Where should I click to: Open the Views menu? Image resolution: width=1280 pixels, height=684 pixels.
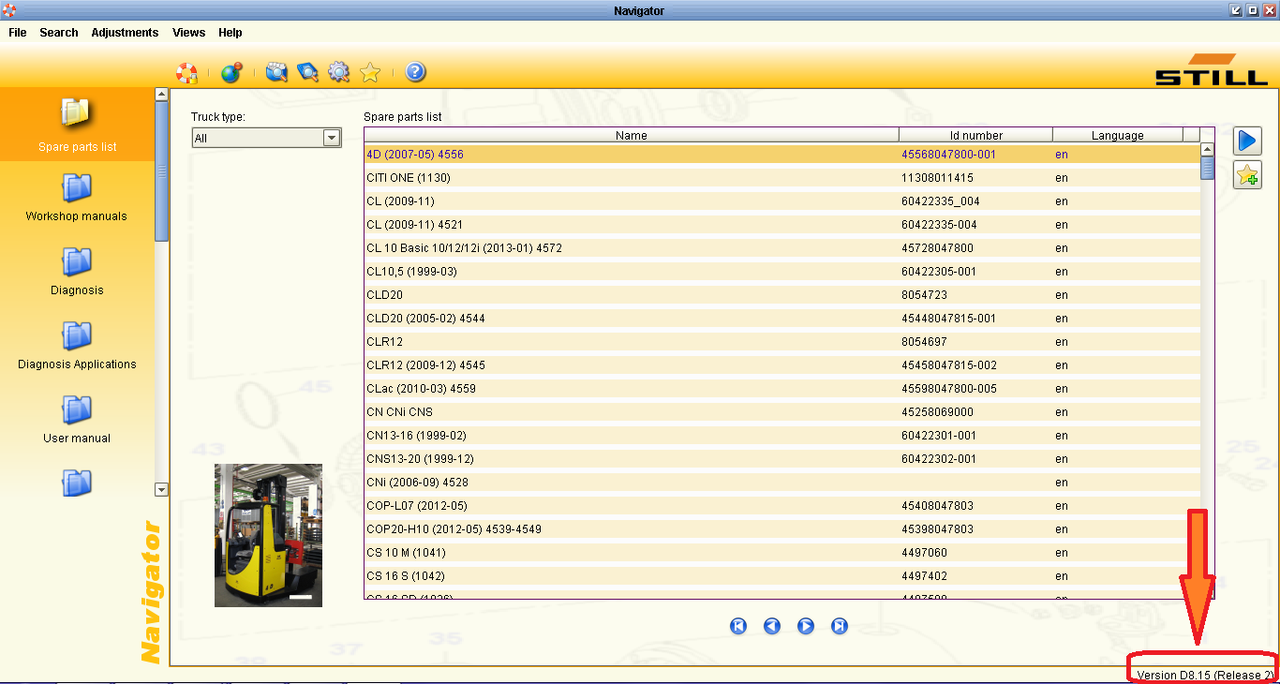point(189,33)
